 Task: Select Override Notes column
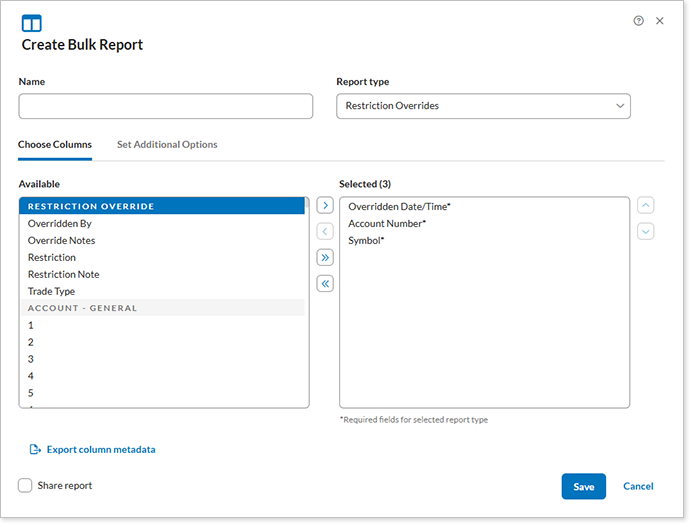pyautogui.click(x=62, y=241)
